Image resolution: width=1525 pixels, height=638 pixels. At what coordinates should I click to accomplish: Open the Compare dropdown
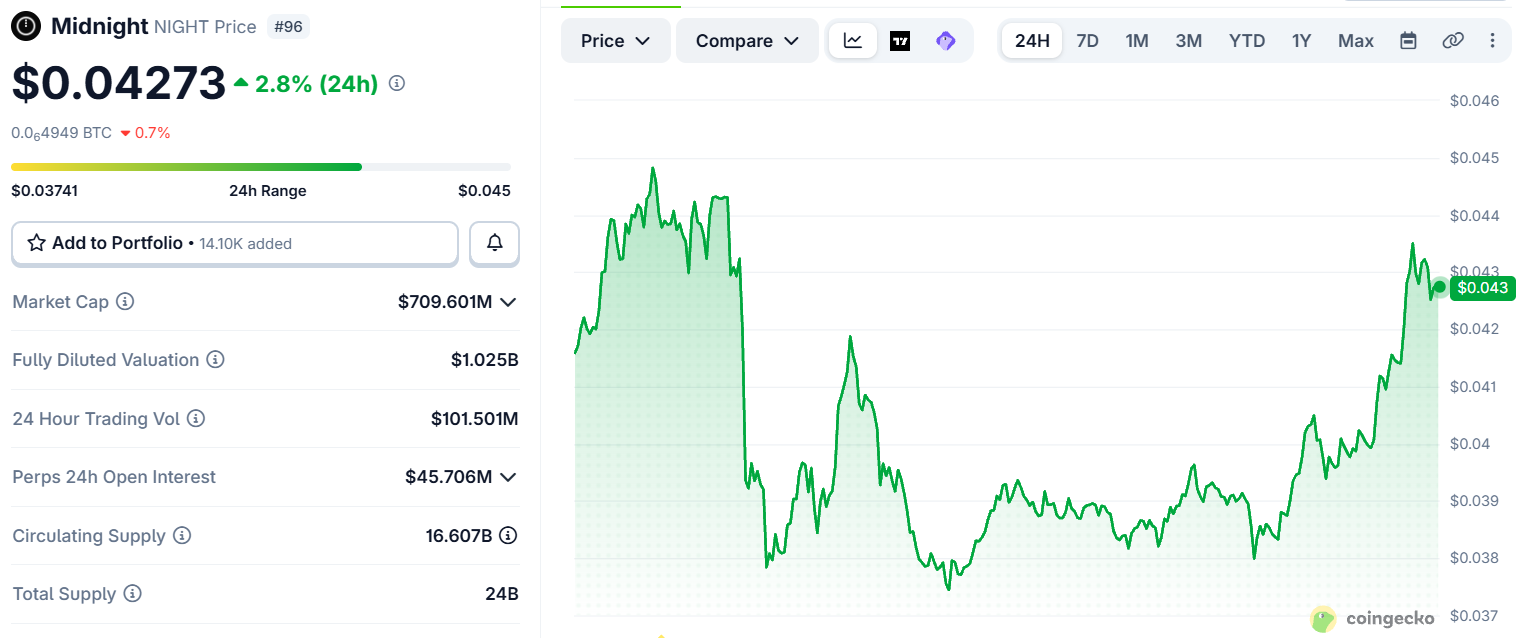click(748, 41)
